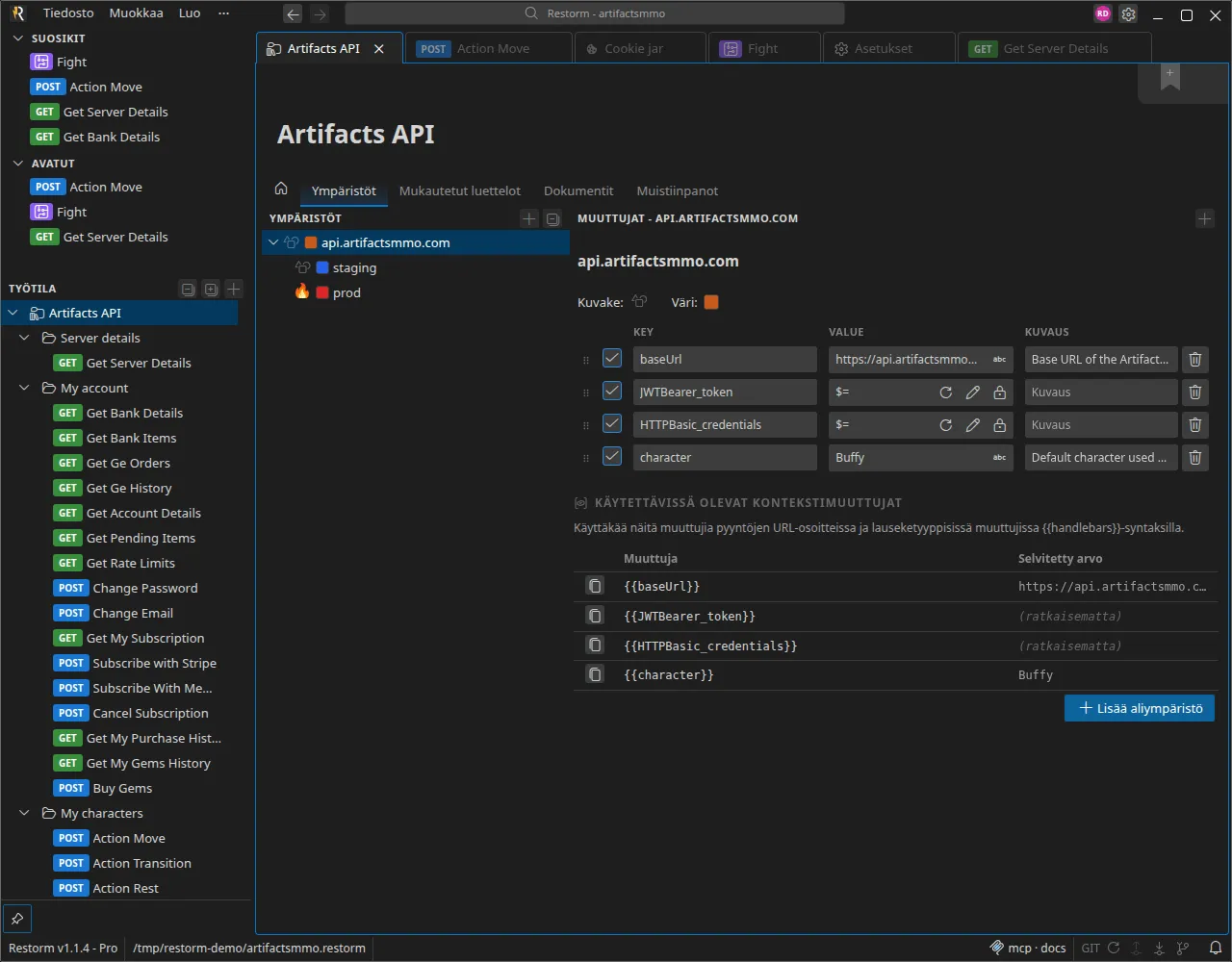This screenshot has width=1232, height=962.
Task: Add a new environment with plus icon
Action: 529,218
